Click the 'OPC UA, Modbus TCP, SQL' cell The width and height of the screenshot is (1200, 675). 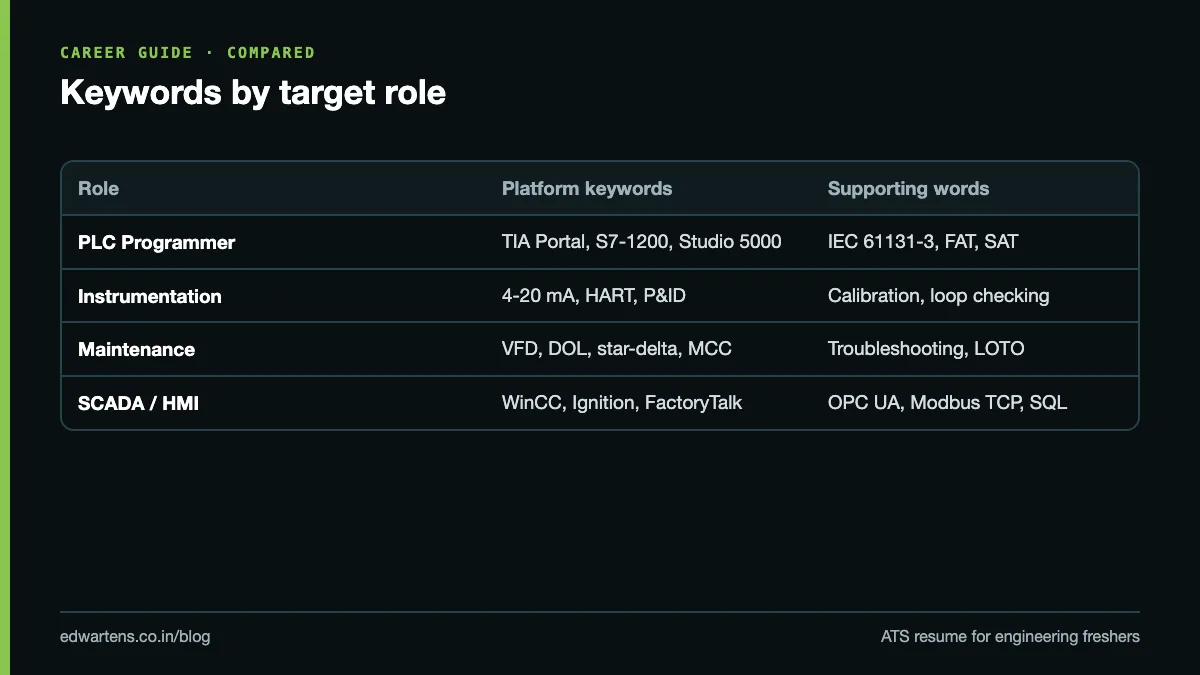947,403
